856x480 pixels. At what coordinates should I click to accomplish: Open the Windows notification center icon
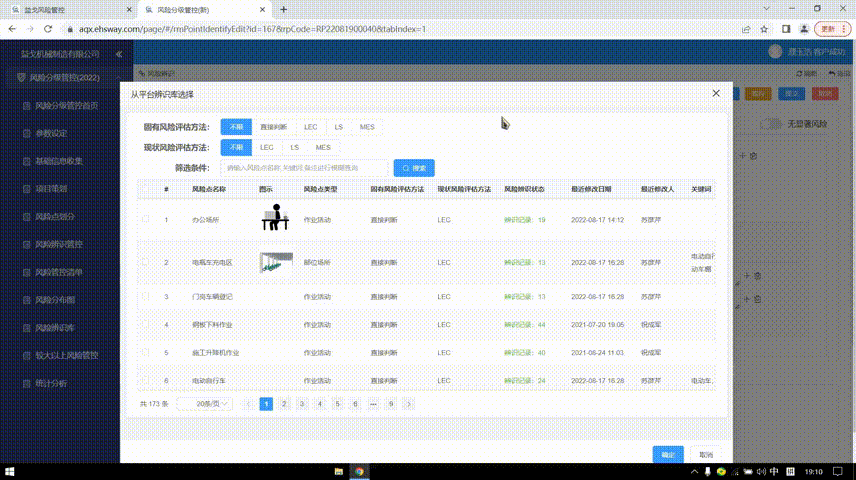(838, 471)
